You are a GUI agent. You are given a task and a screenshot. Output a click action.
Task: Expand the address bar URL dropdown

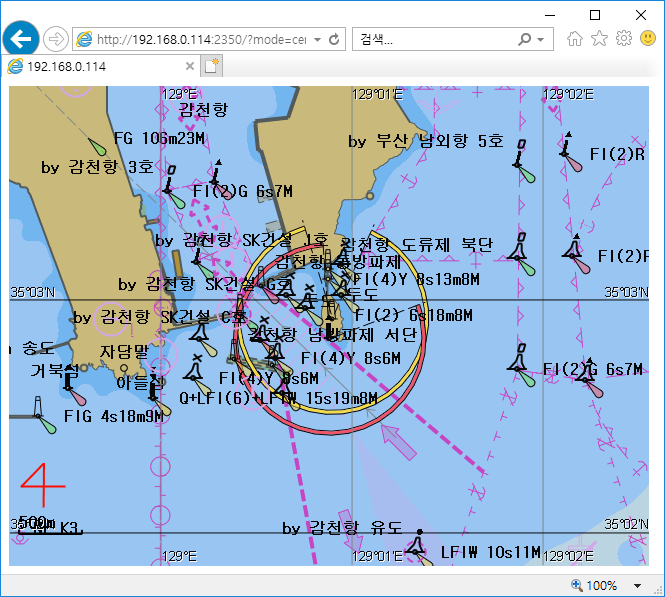[x=317, y=40]
